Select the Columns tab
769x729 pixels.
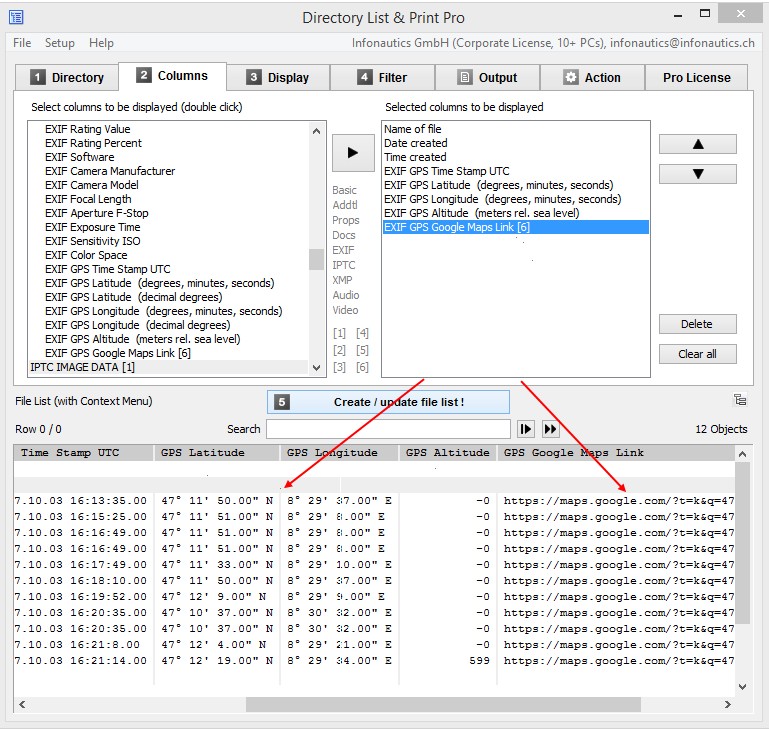click(173, 76)
